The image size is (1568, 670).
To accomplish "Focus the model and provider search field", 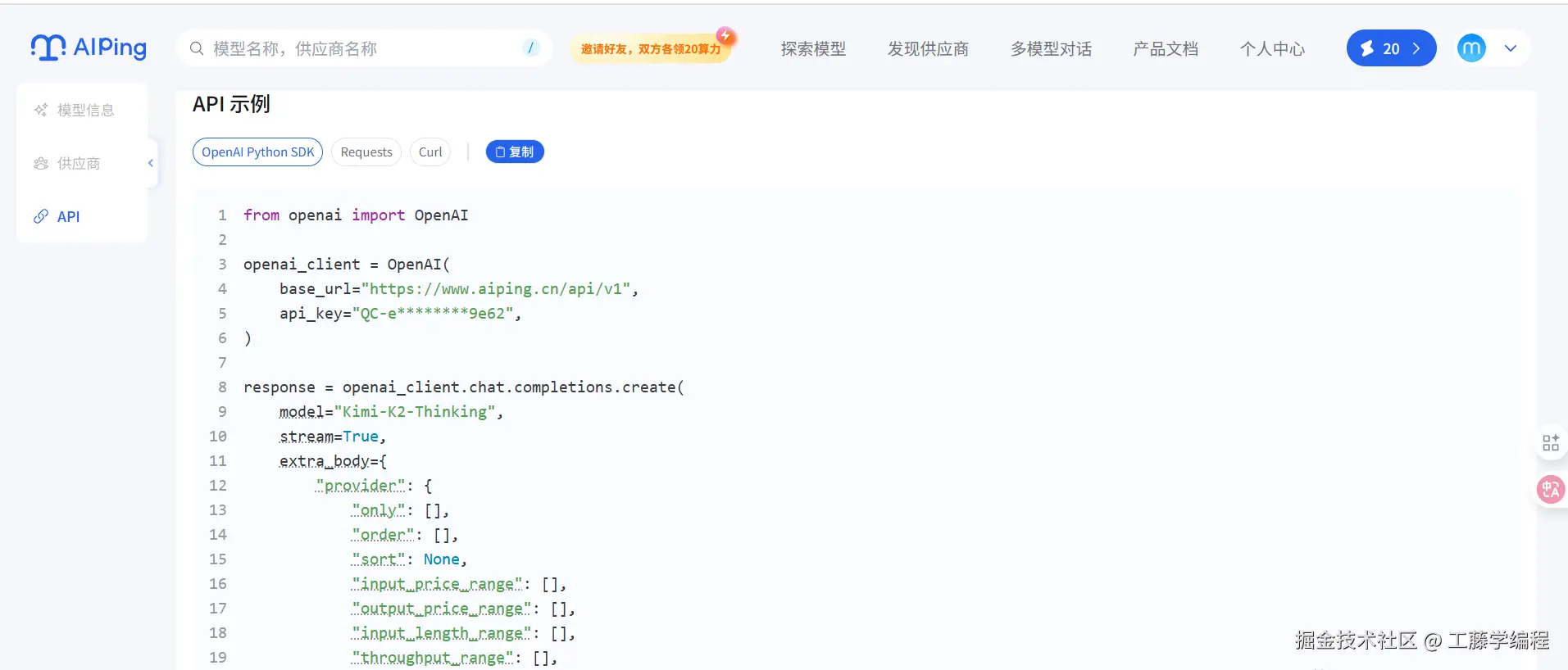I will pyautogui.click(x=364, y=48).
